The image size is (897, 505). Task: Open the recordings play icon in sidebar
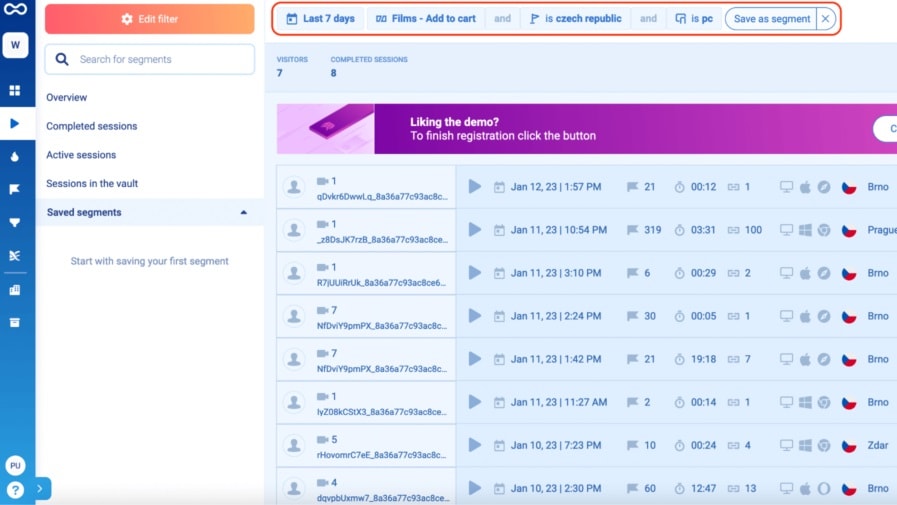(x=15, y=124)
